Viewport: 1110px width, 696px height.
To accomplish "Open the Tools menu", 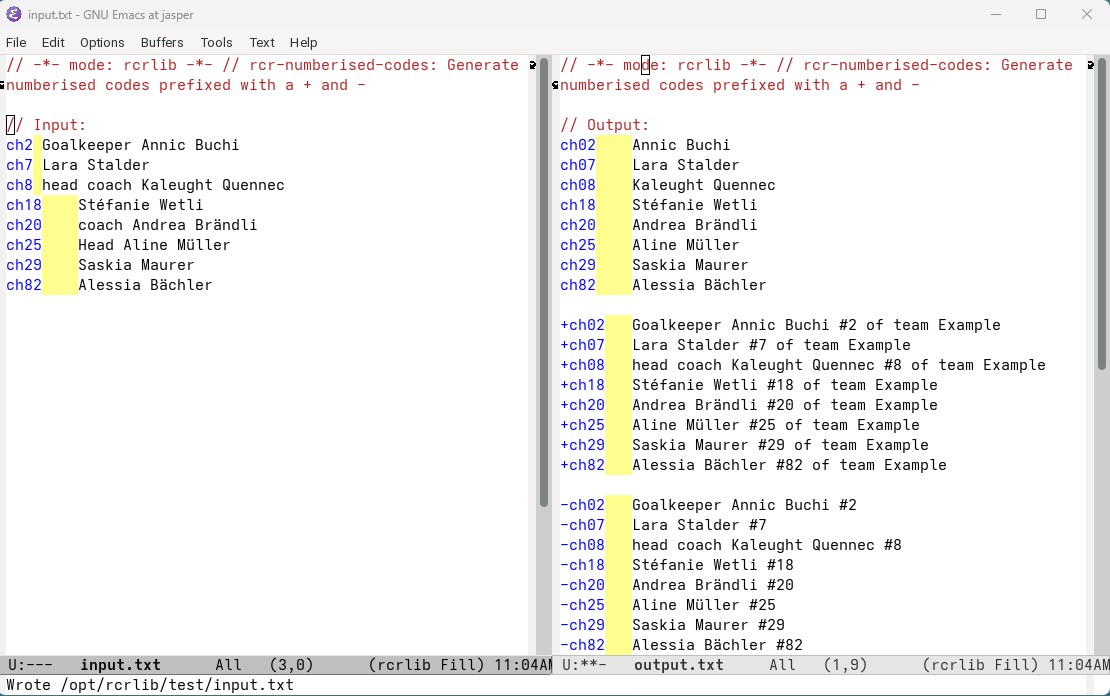I will [x=217, y=42].
